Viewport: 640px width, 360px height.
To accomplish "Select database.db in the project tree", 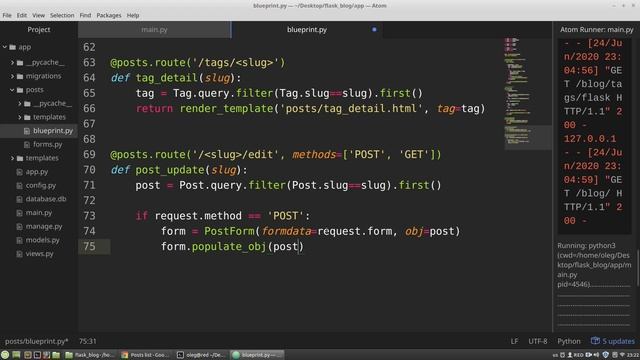I will [x=46, y=199].
